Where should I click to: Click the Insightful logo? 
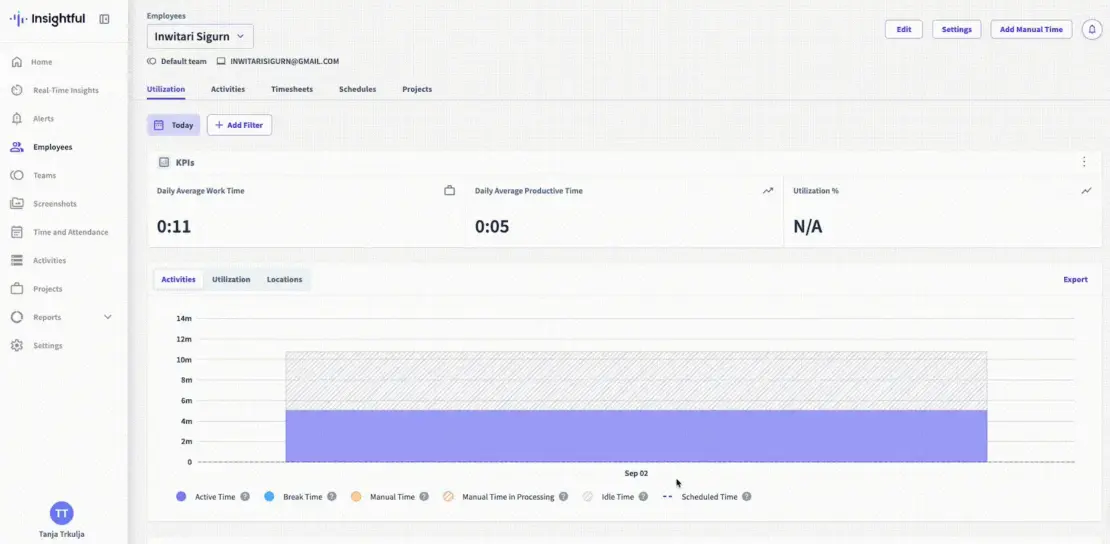48,19
